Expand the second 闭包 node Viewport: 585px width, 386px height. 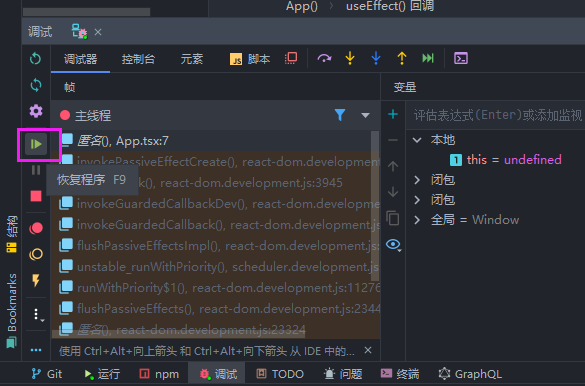tap(417, 200)
